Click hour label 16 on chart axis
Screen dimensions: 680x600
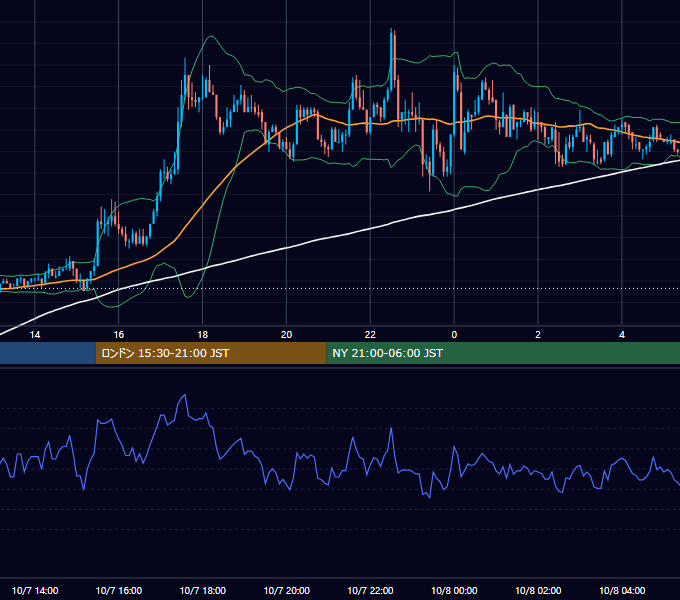(119, 335)
